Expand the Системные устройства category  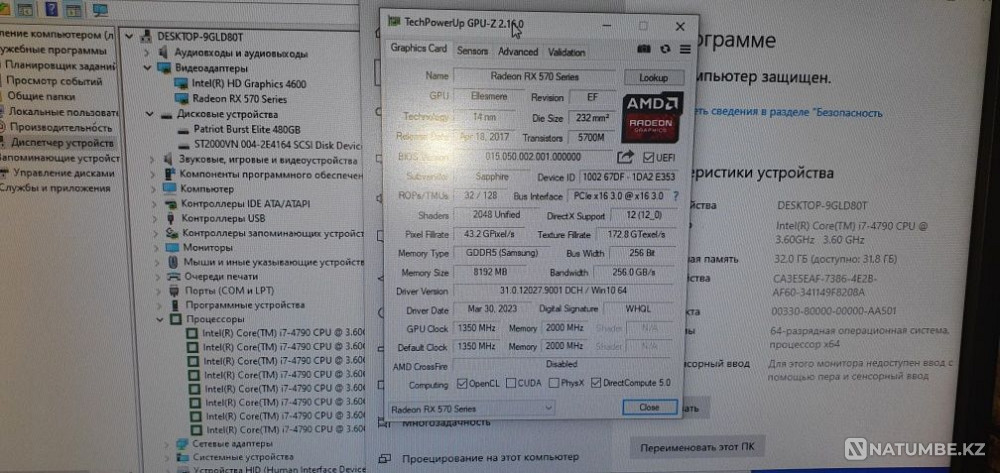pos(166,457)
